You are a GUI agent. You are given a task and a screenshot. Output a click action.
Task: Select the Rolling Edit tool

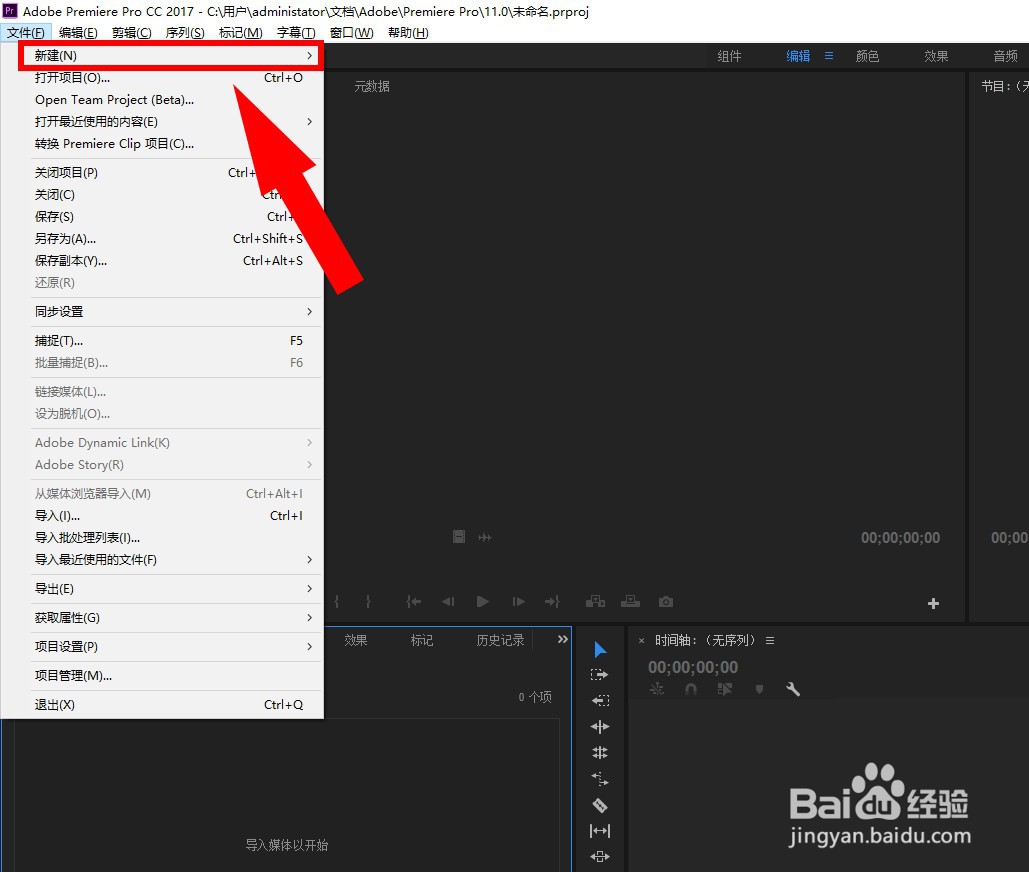[x=600, y=753]
